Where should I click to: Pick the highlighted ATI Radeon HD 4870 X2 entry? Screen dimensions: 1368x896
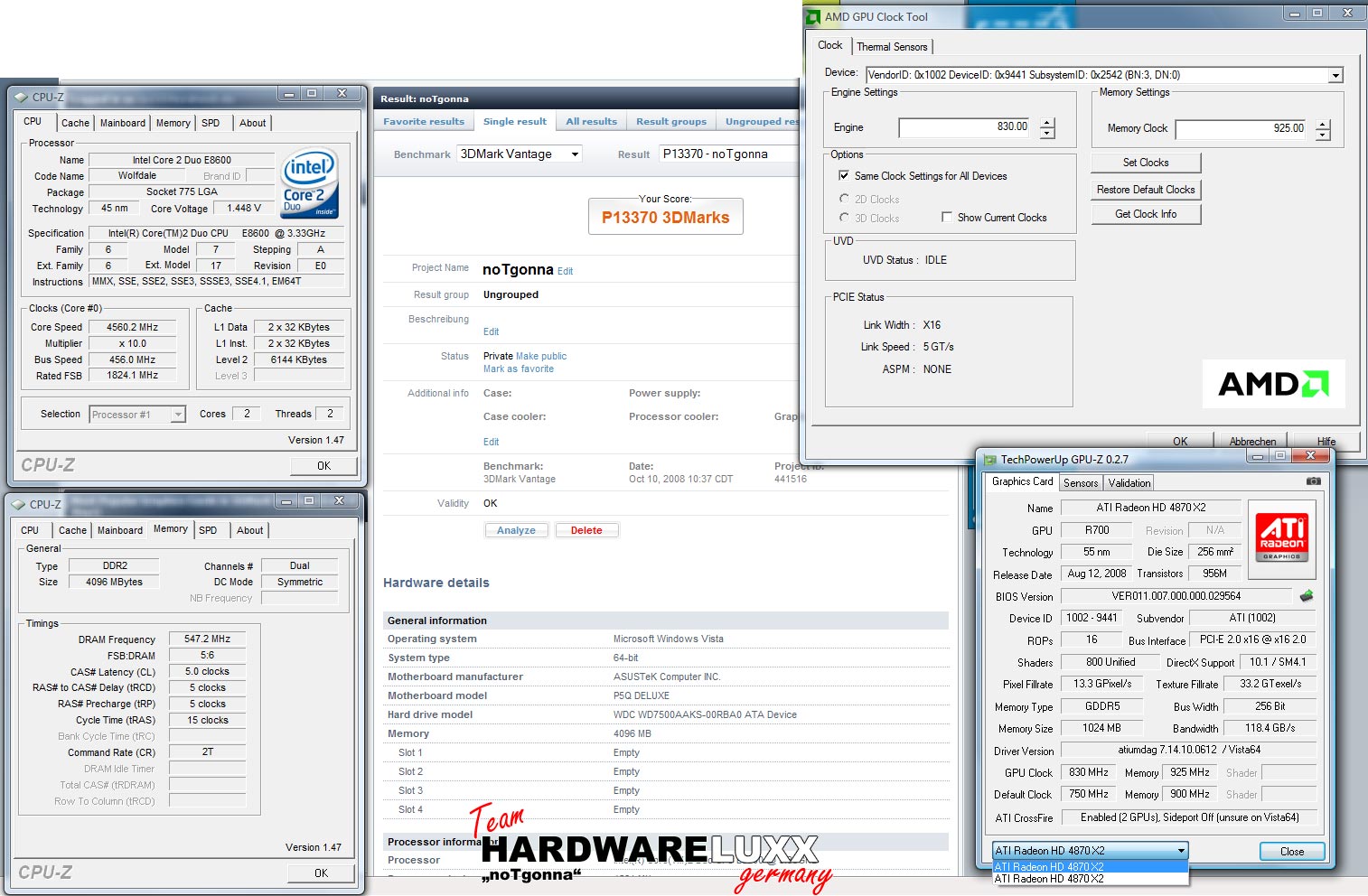[x=1090, y=866]
